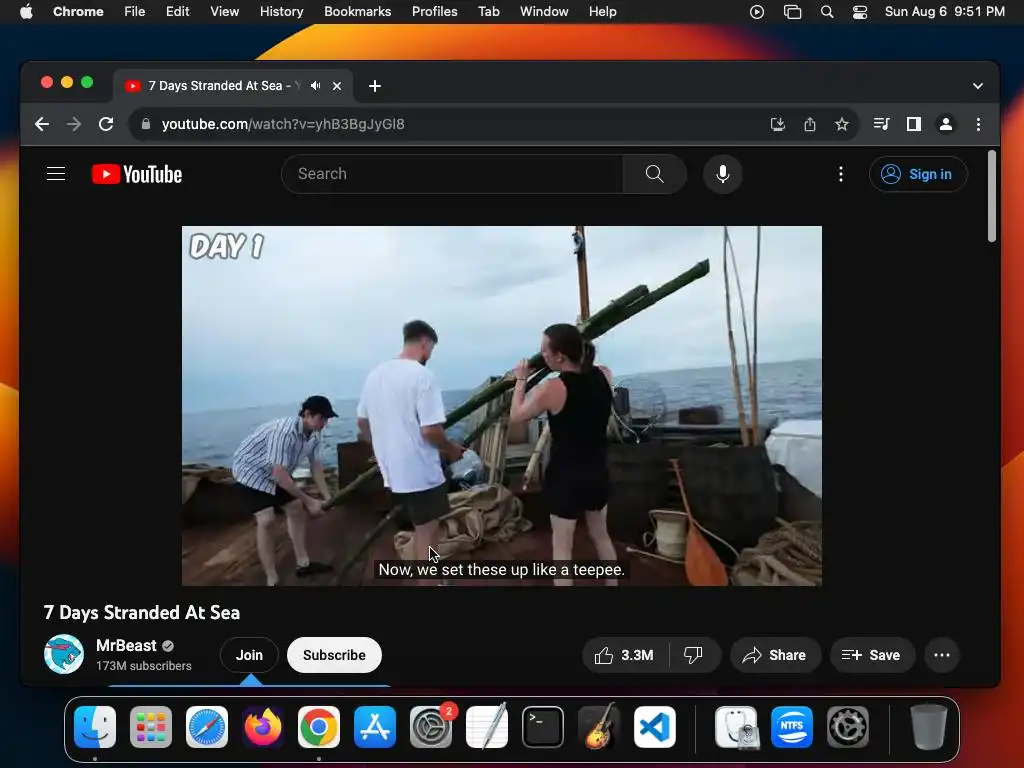Open GarageBand from the Dock
Viewport: 1024px width, 768px height.
599,726
